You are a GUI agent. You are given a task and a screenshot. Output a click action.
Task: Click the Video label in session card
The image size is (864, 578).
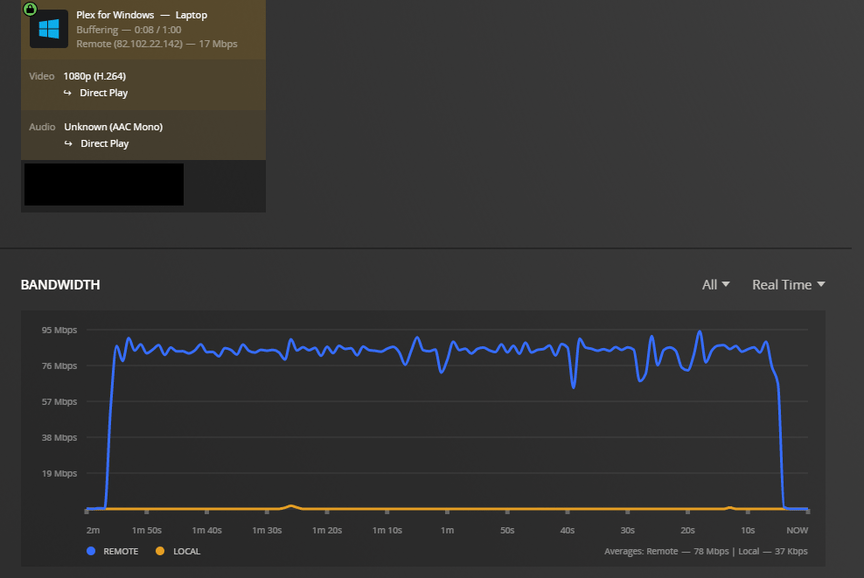pyautogui.click(x=41, y=76)
